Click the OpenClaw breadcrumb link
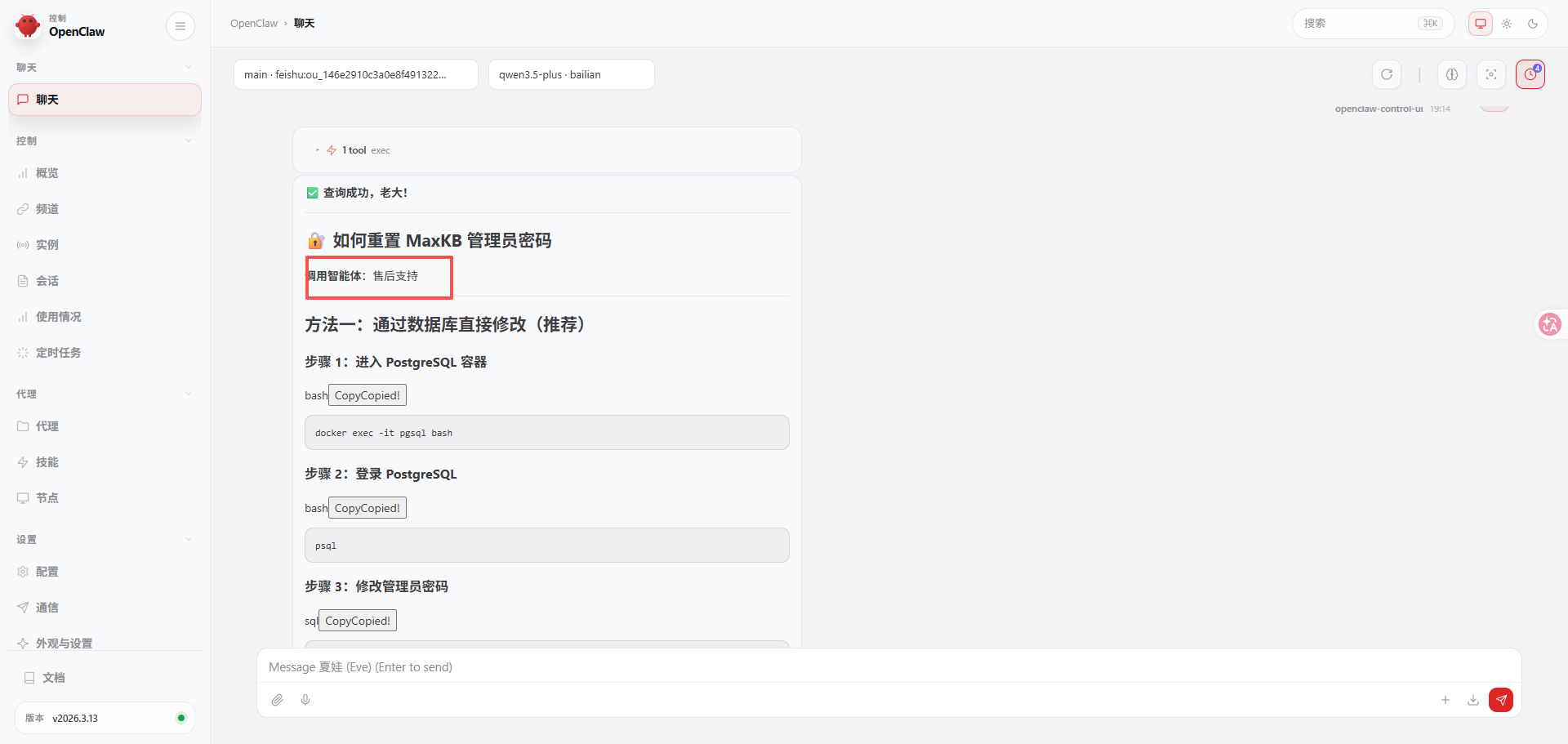The image size is (1568, 744). coord(253,24)
